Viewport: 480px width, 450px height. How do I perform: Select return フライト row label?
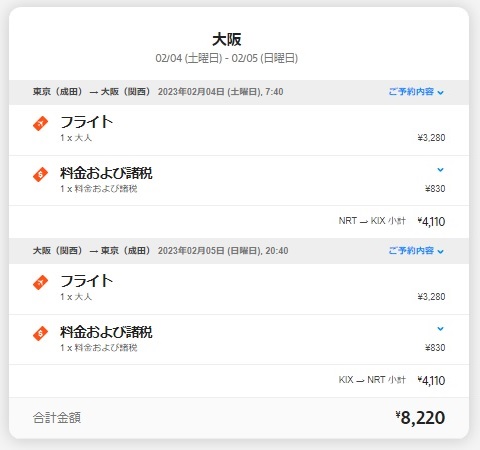pyautogui.click(x=87, y=281)
